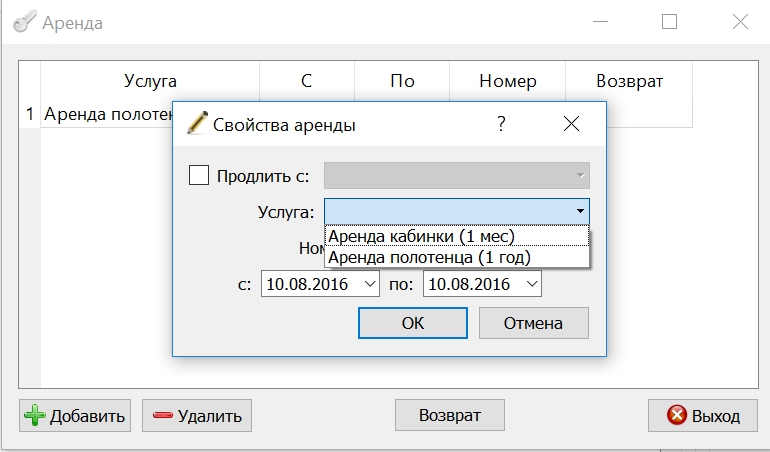Image resolution: width=770 pixels, height=452 pixels.
Task: Click the 'Выход' exit button
Action: 703,416
